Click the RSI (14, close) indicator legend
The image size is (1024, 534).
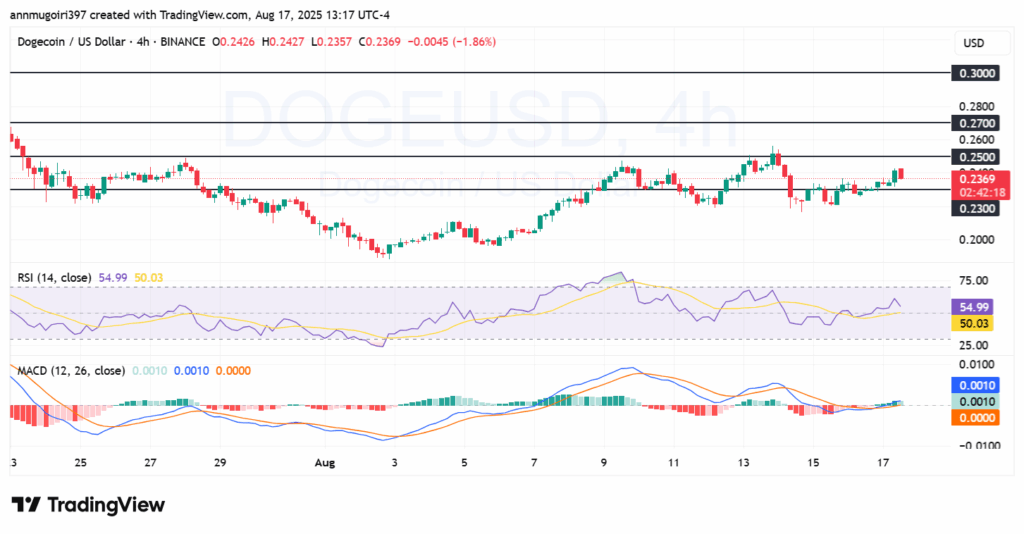54,277
